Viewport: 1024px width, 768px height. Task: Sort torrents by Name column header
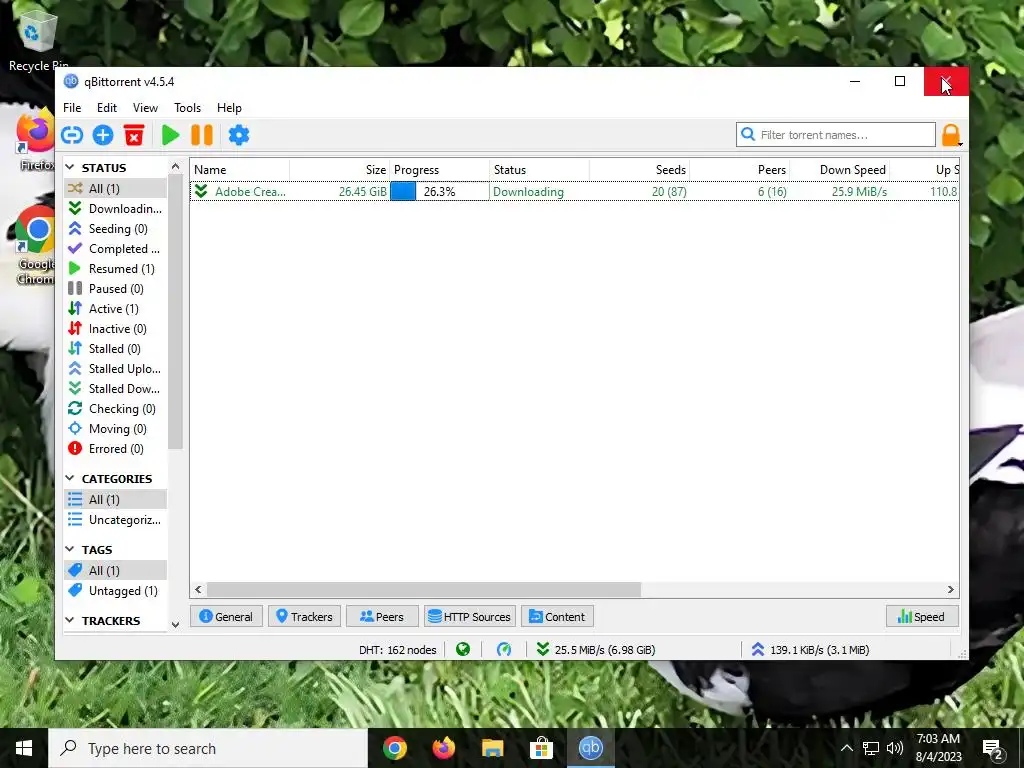point(240,170)
